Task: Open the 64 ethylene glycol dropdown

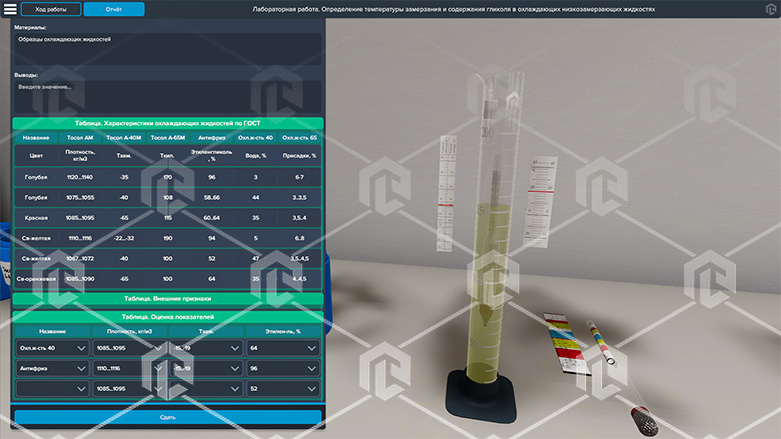Action: (x=283, y=348)
